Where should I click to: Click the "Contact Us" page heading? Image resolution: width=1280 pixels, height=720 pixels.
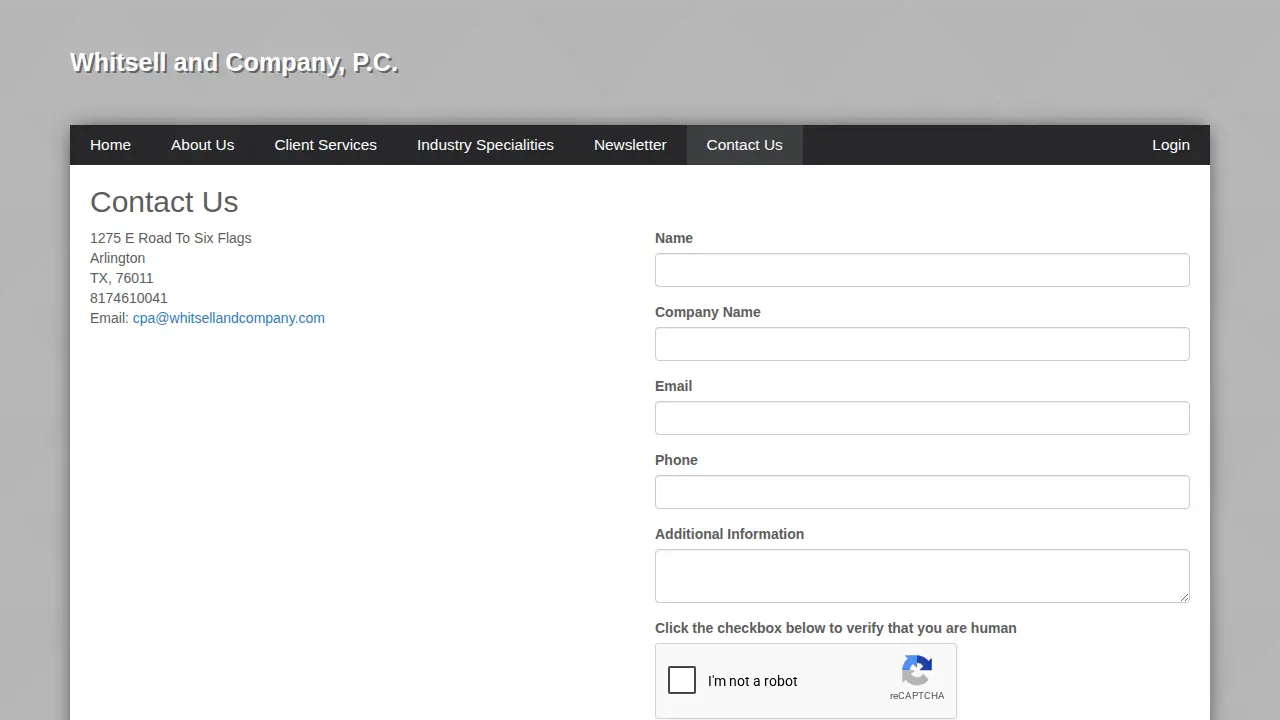164,202
